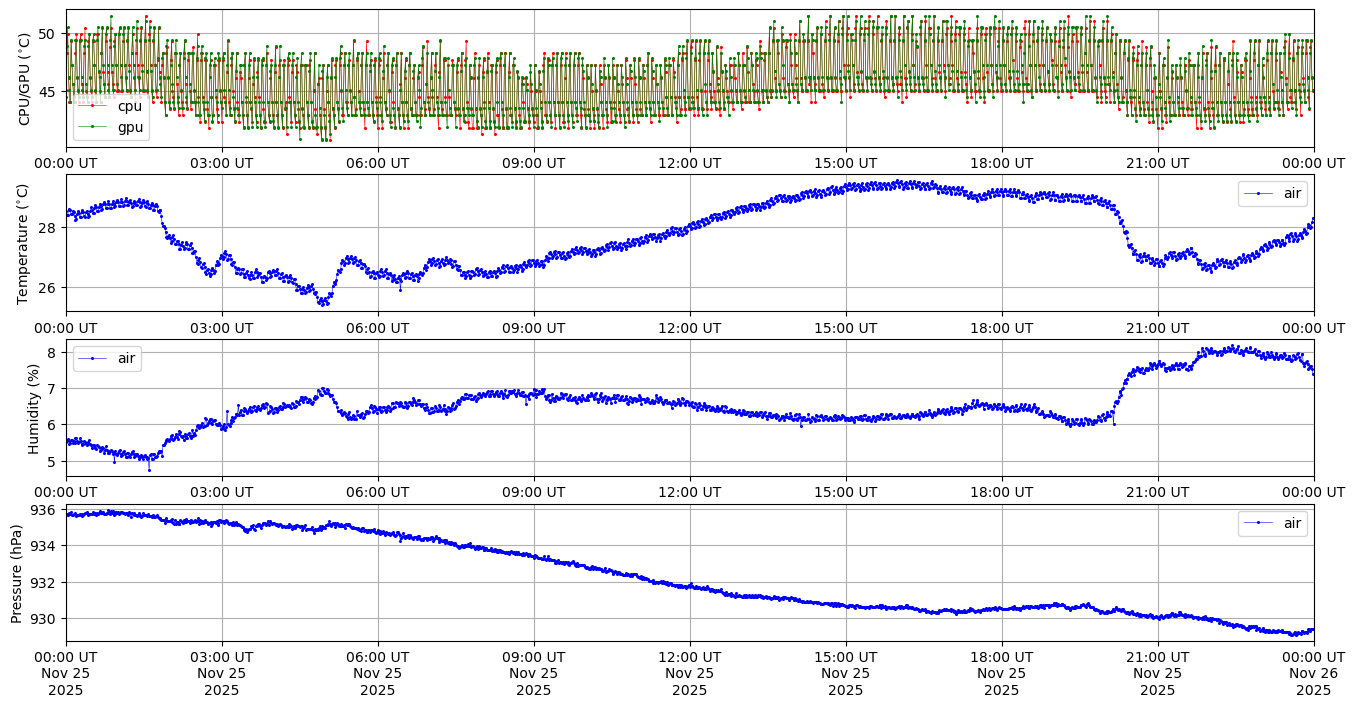Click the cpu legend entry in top chart
The height and width of the screenshot is (707, 1355).
tap(130, 106)
